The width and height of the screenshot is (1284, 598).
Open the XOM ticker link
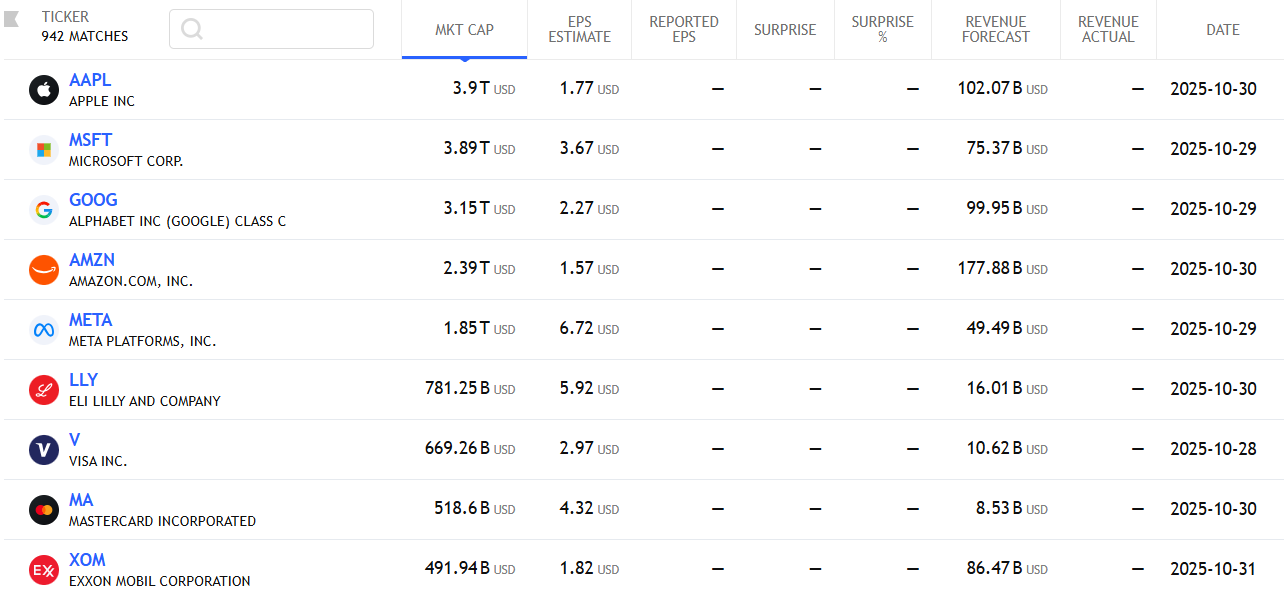(87, 560)
